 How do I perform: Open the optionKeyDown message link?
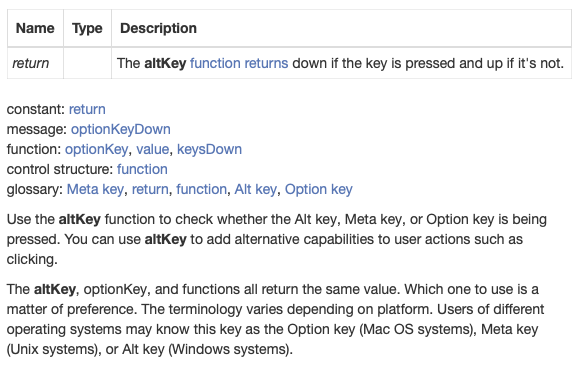(121, 129)
